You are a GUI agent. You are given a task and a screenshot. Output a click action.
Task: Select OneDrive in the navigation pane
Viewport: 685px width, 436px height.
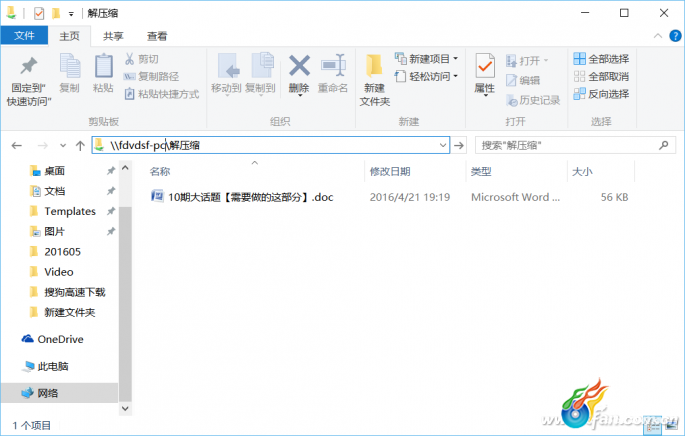click(x=60, y=339)
